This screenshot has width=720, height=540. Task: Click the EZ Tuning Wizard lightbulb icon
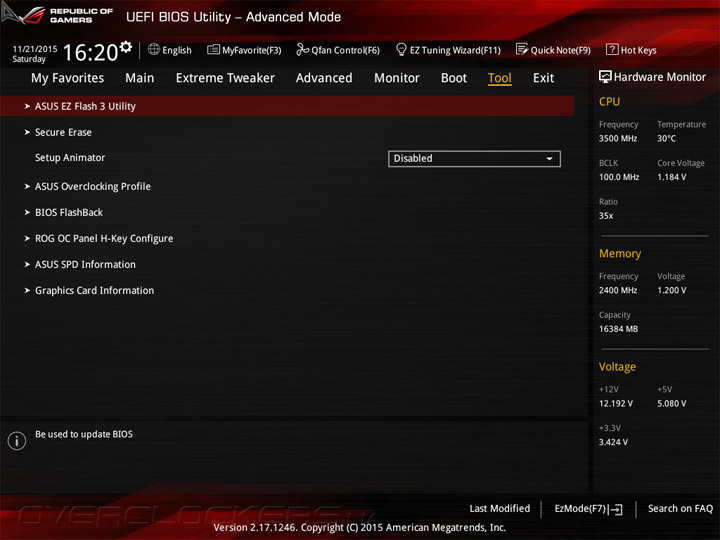(x=401, y=49)
